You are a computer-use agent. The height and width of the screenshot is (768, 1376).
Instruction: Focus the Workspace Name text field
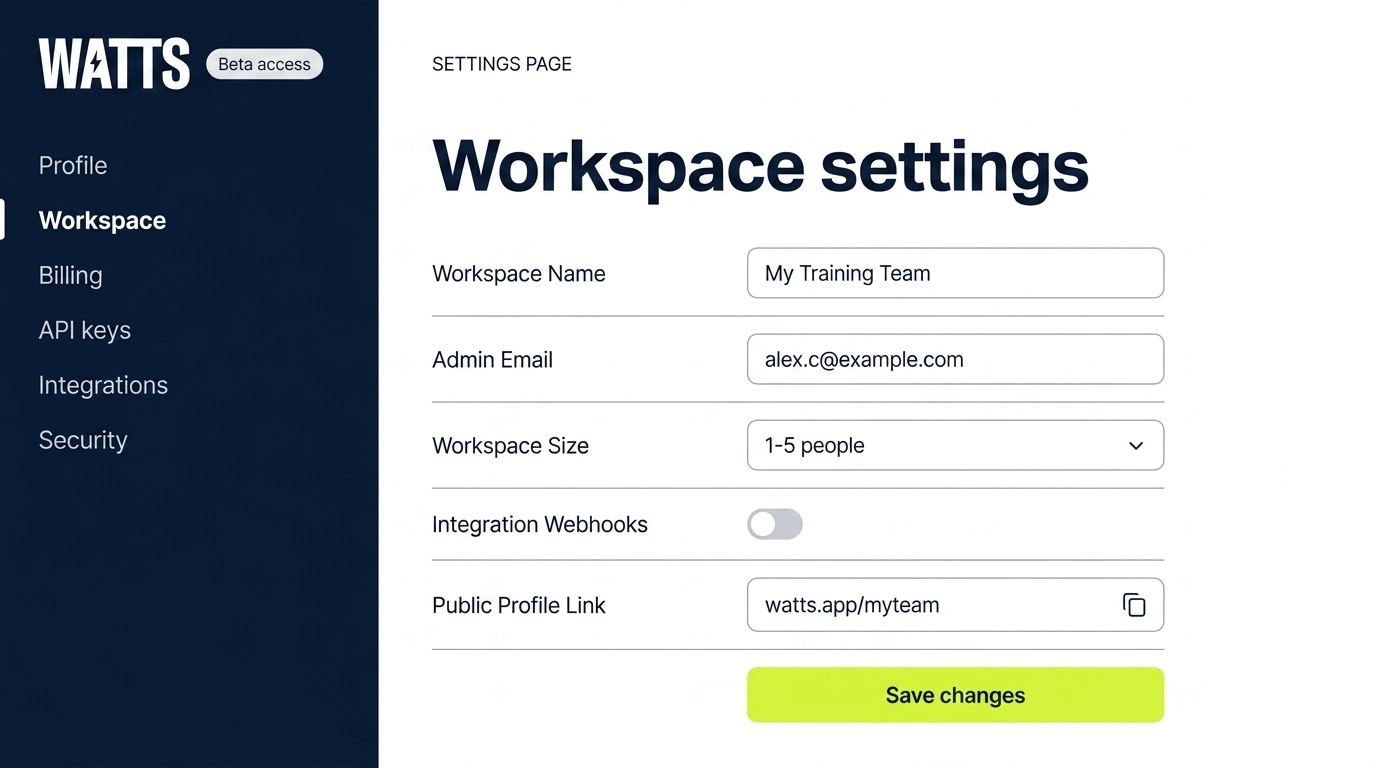point(954,273)
